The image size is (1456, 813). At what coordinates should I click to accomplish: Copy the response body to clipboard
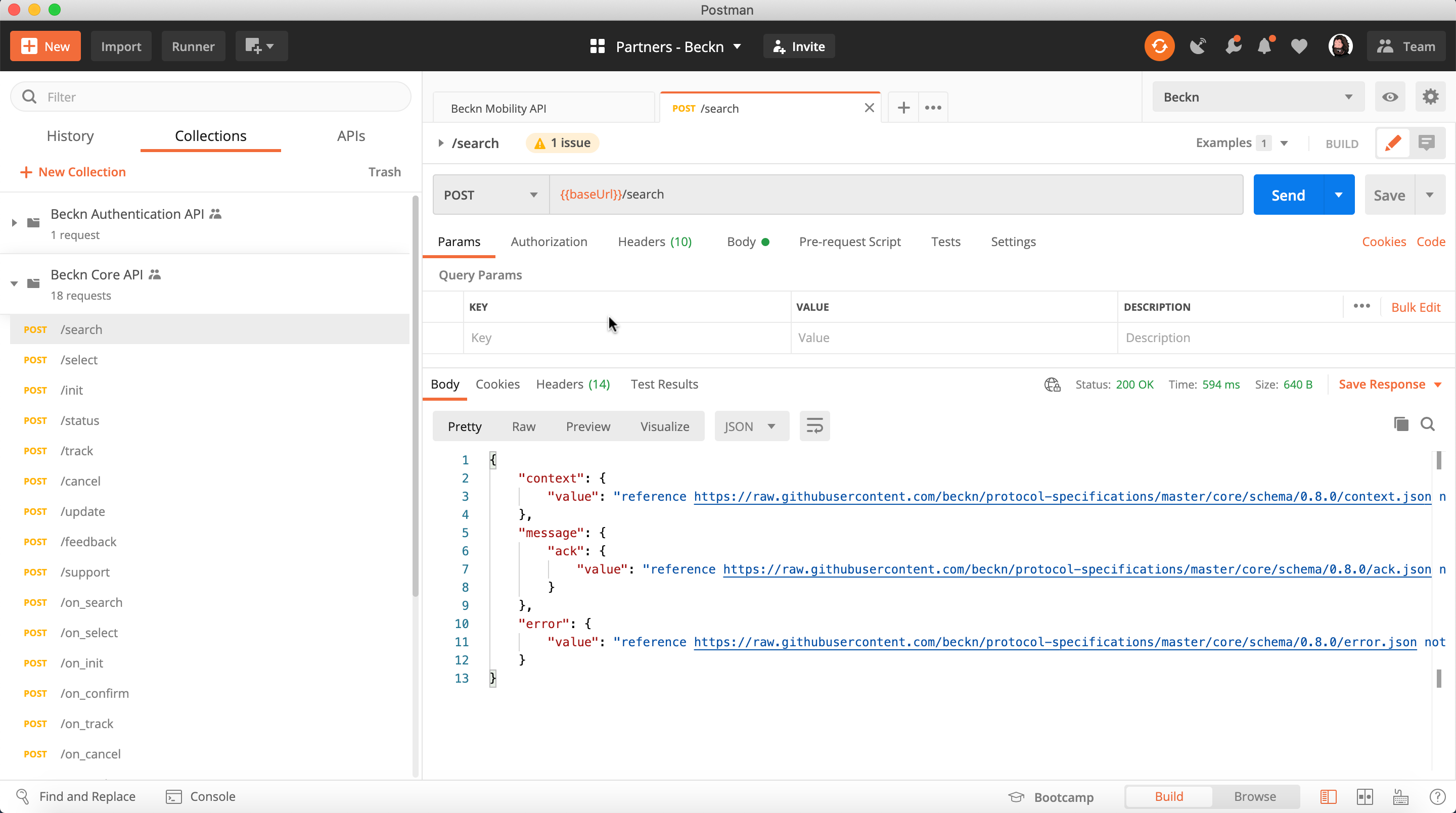coord(1400,424)
